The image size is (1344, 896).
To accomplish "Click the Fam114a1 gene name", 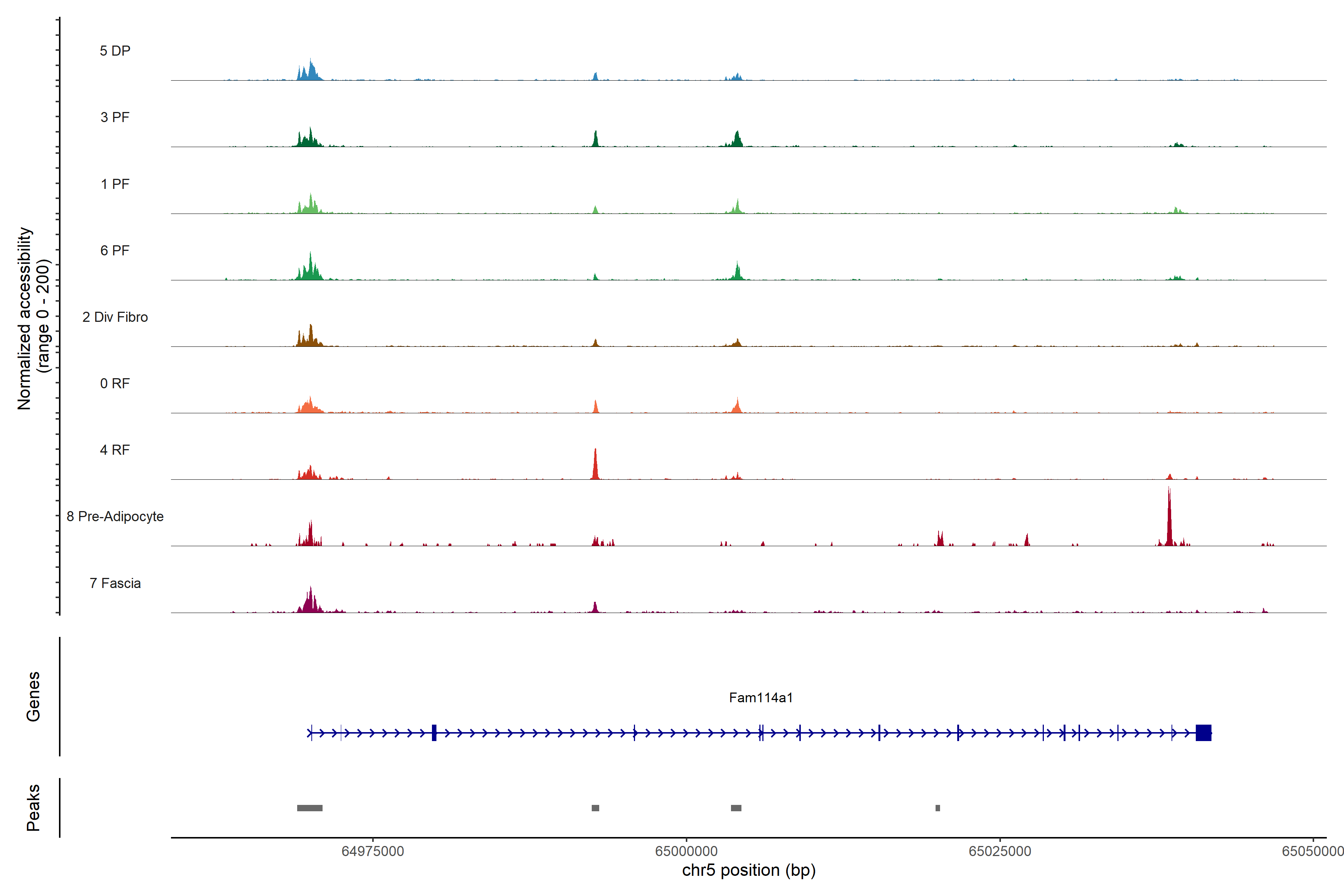I will pos(760,698).
